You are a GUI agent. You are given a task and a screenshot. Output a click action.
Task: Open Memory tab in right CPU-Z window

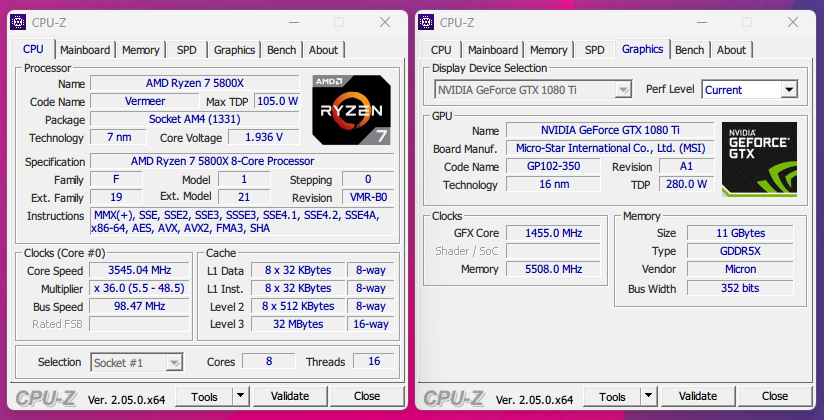click(x=548, y=50)
